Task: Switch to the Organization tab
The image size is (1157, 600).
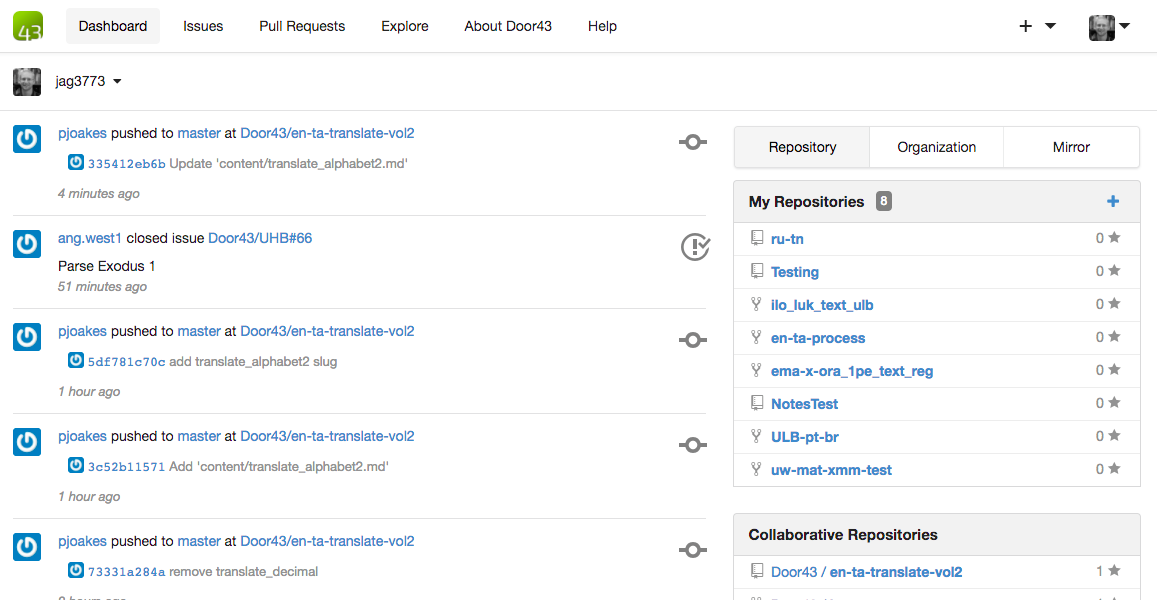Action: coord(936,147)
